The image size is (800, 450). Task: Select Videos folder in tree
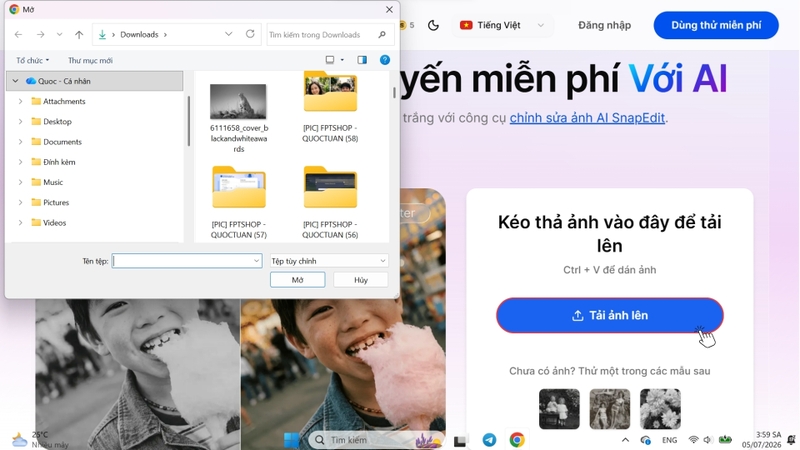click(48, 222)
